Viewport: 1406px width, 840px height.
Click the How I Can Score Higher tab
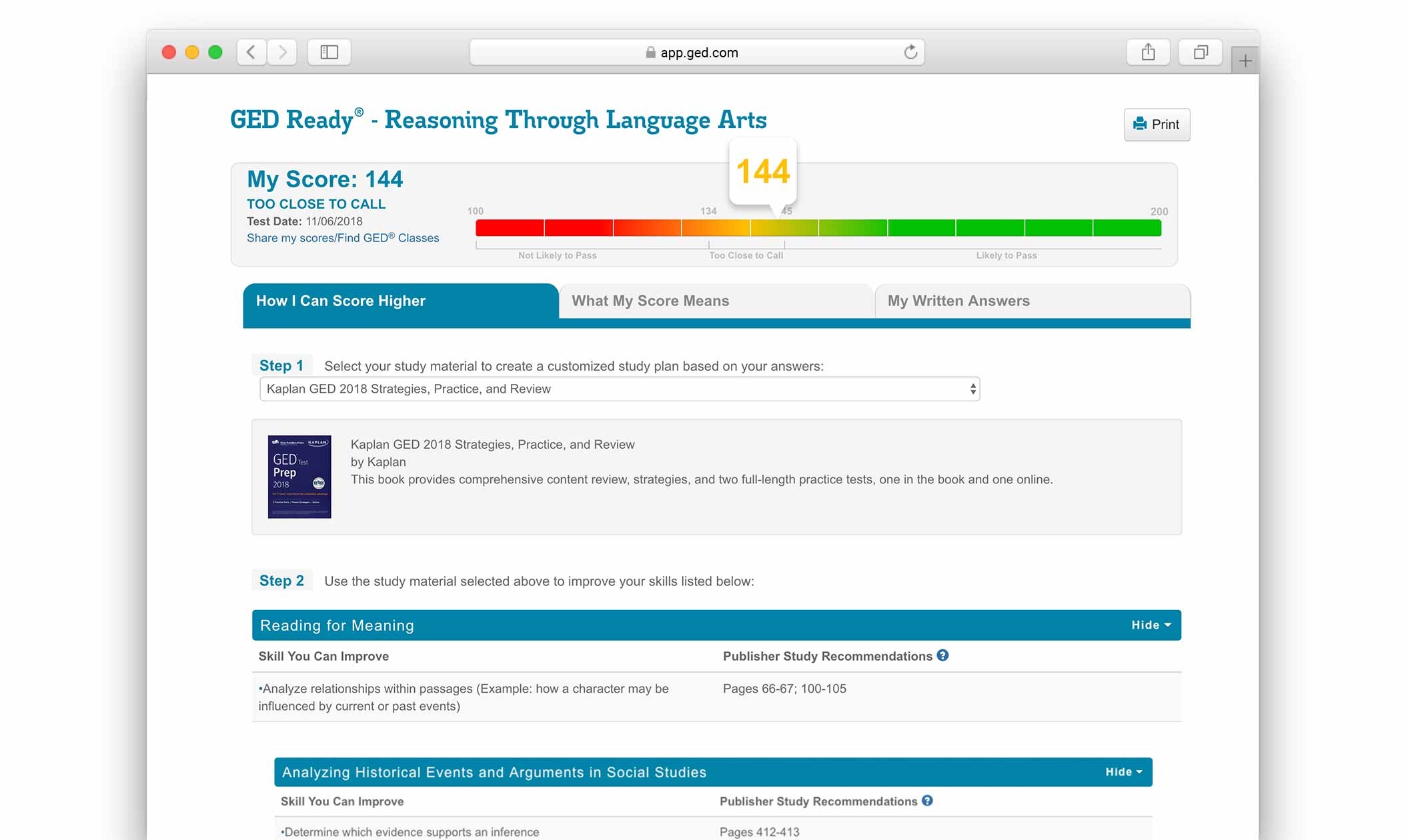(x=400, y=300)
